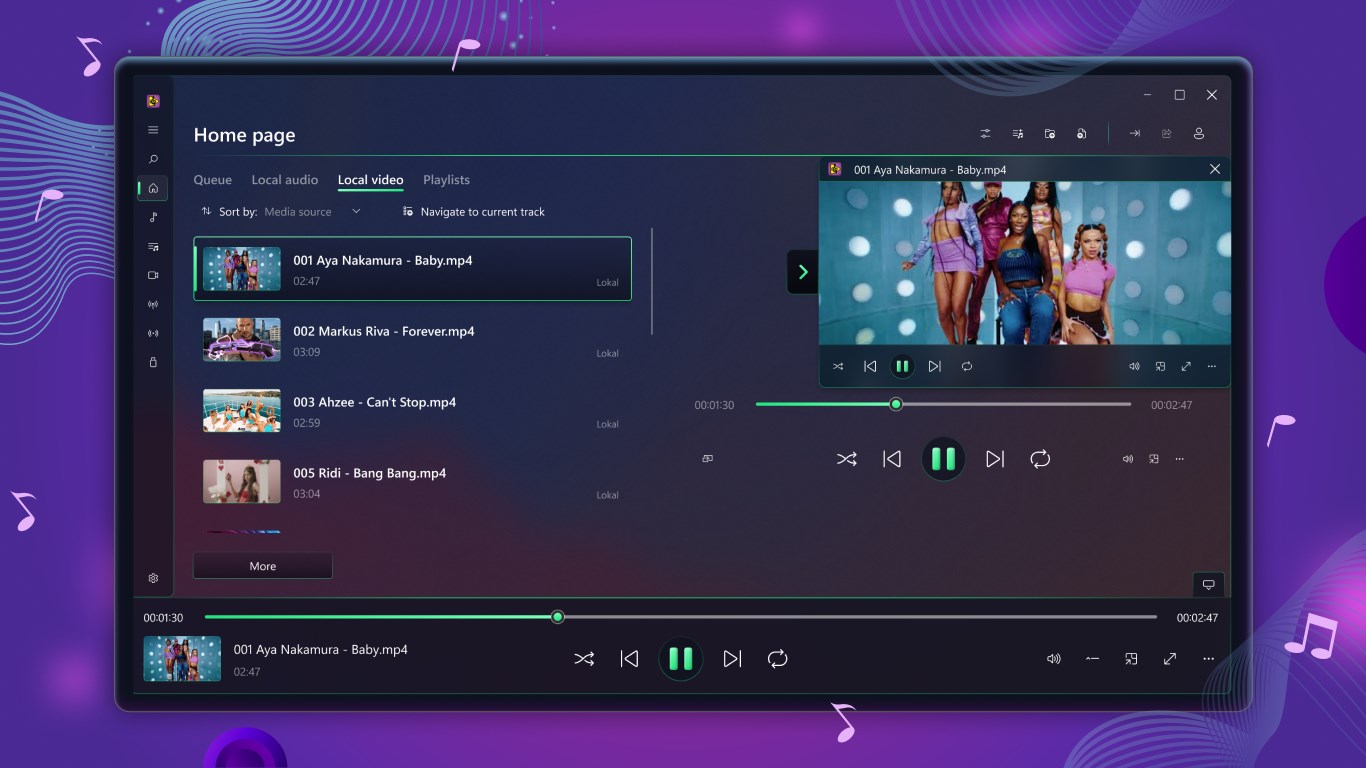This screenshot has width=1366, height=768.
Task: Click the green chevron beside video window
Action: (x=802, y=272)
